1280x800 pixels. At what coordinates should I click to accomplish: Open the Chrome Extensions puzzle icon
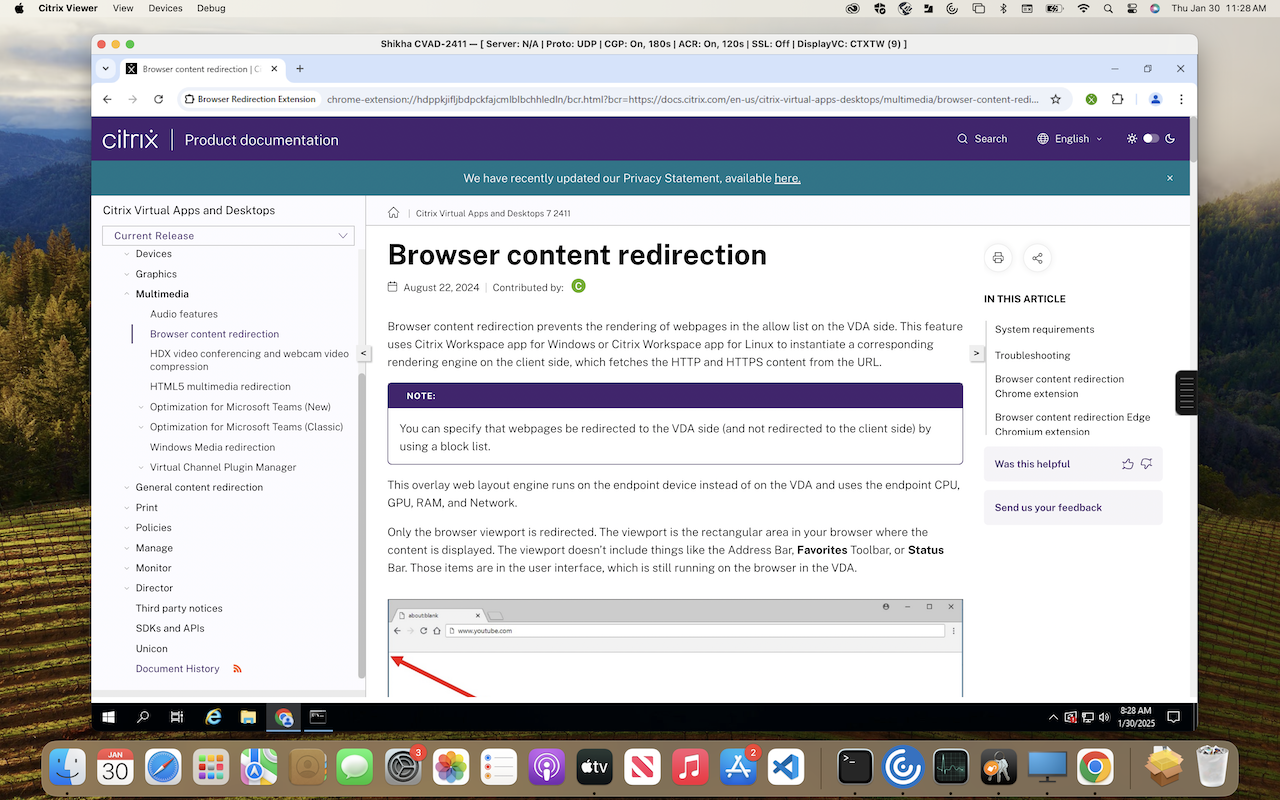(x=1118, y=99)
